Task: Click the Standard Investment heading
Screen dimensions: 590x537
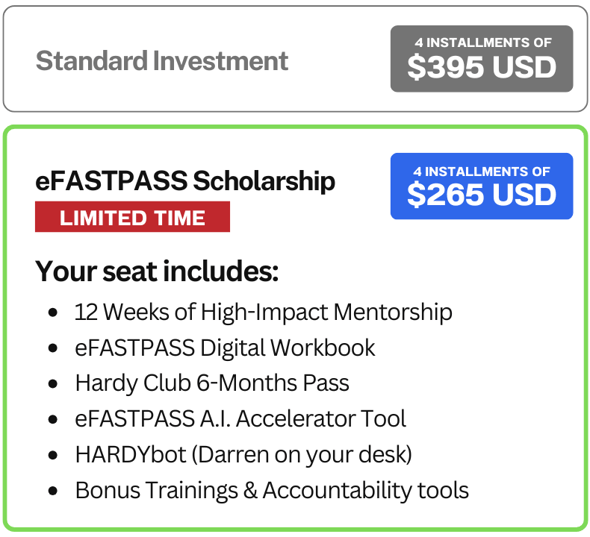Action: pyautogui.click(x=162, y=61)
